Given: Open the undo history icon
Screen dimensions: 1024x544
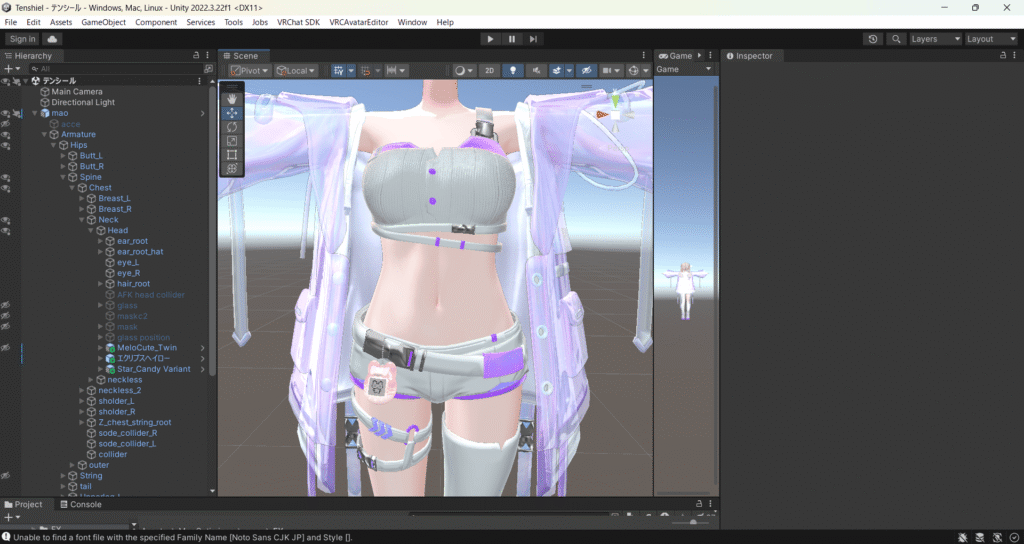Looking at the screenshot, I should (x=873, y=39).
